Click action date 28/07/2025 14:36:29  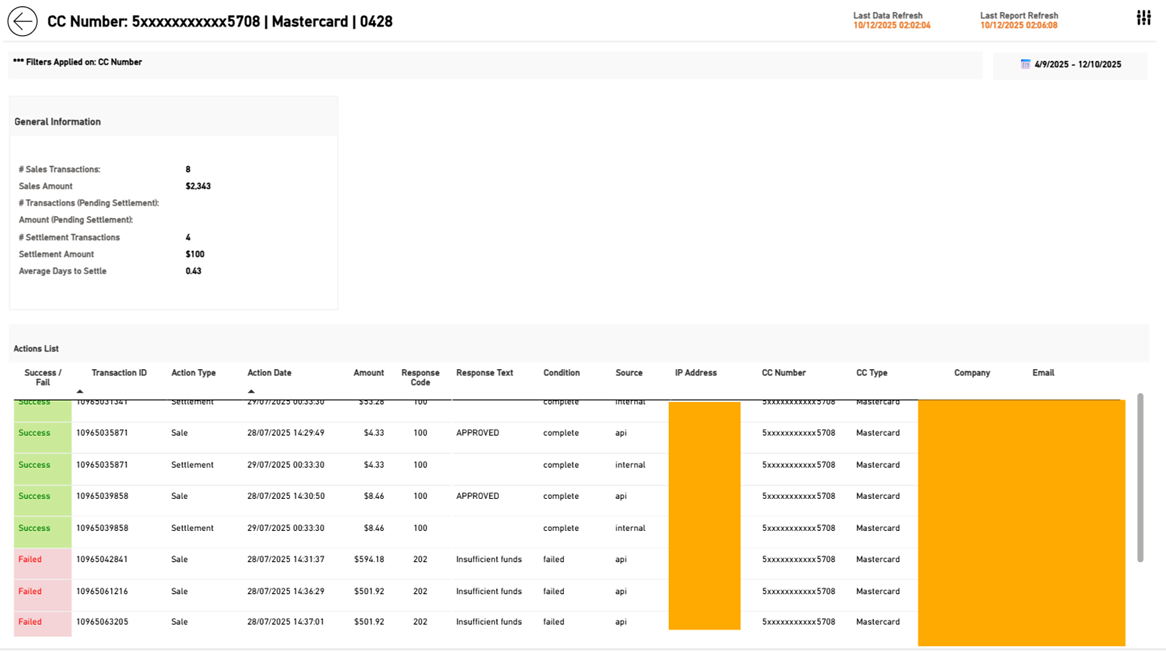(286, 591)
